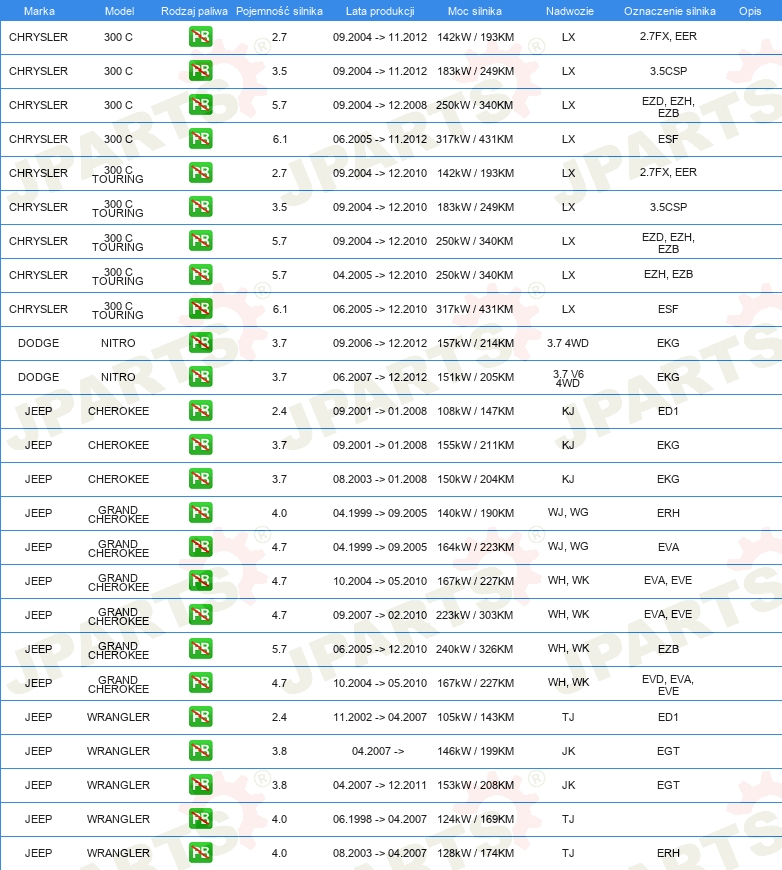
Task: Click fuel icon for Jeep Cherokee 150kW row
Action: coord(200,479)
